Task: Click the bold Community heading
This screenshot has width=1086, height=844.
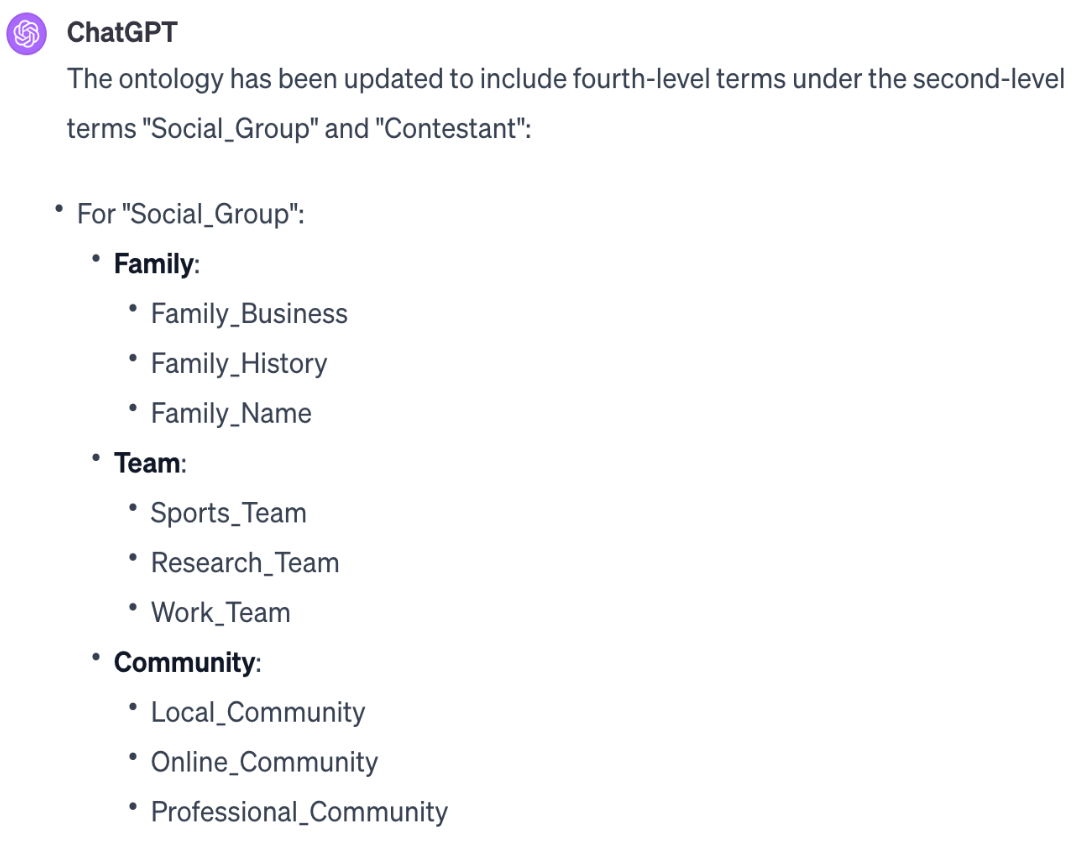Action: click(184, 662)
